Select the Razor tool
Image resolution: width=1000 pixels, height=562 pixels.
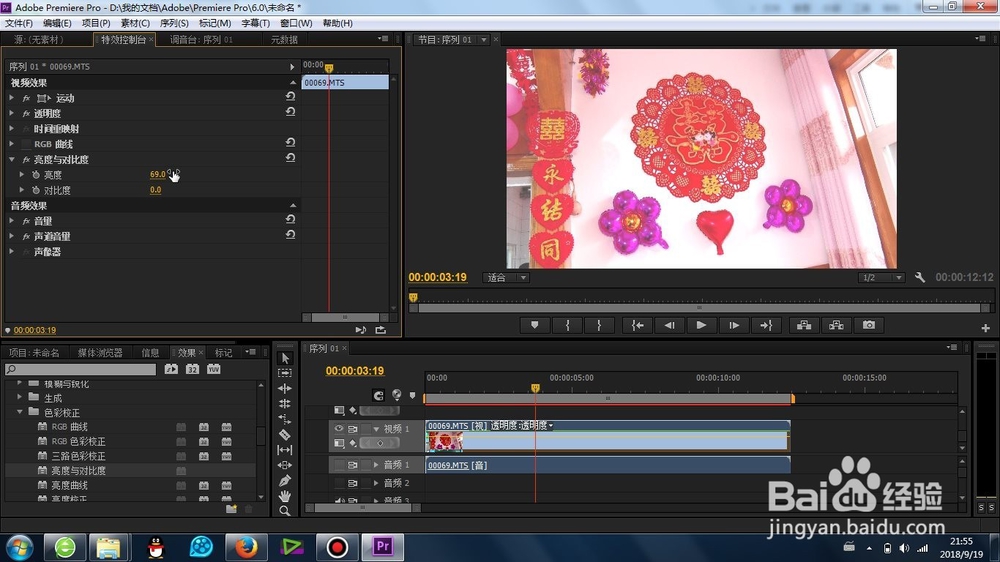click(285, 434)
